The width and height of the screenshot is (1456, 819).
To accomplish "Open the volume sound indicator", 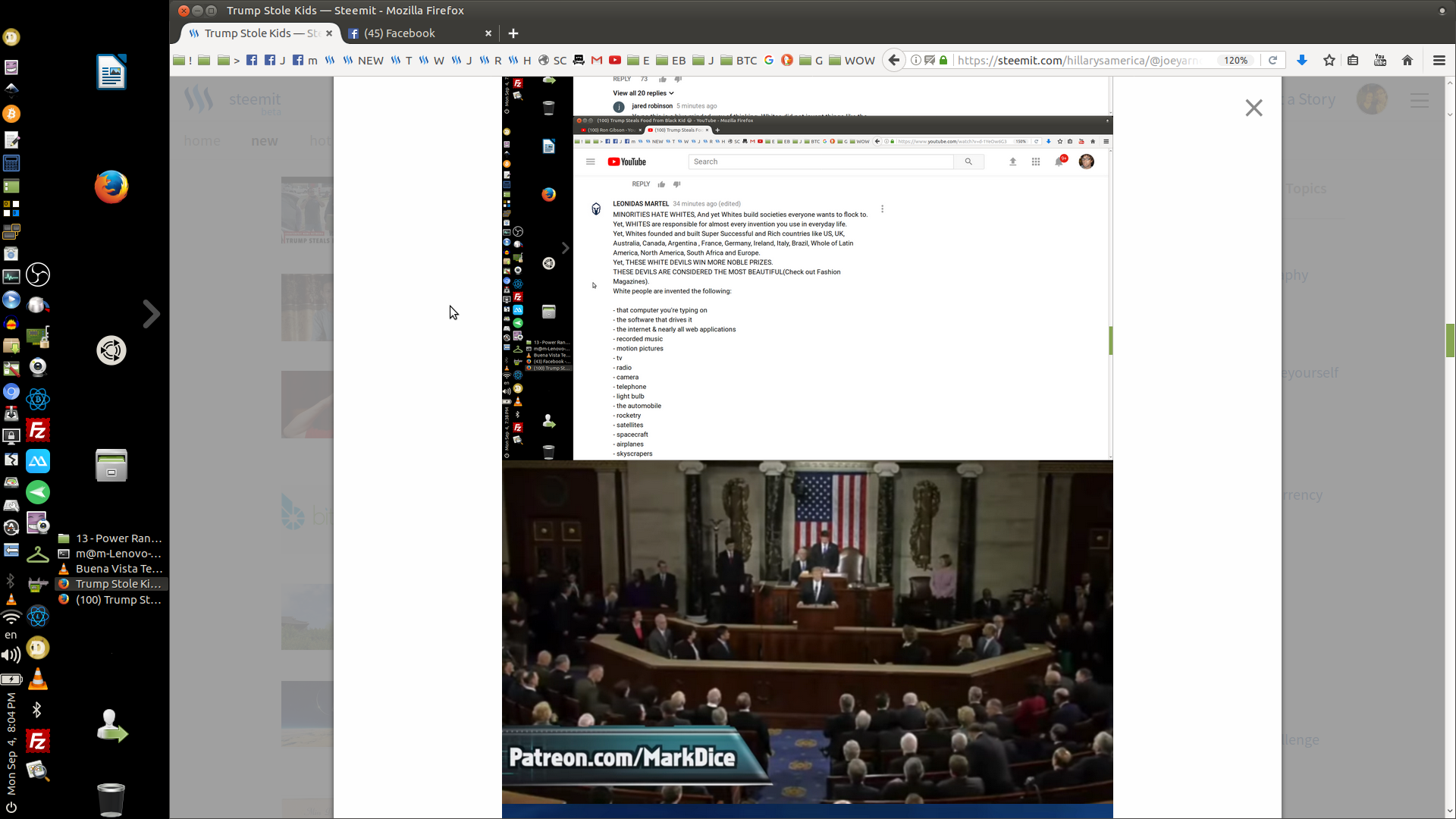I will 11,654.
